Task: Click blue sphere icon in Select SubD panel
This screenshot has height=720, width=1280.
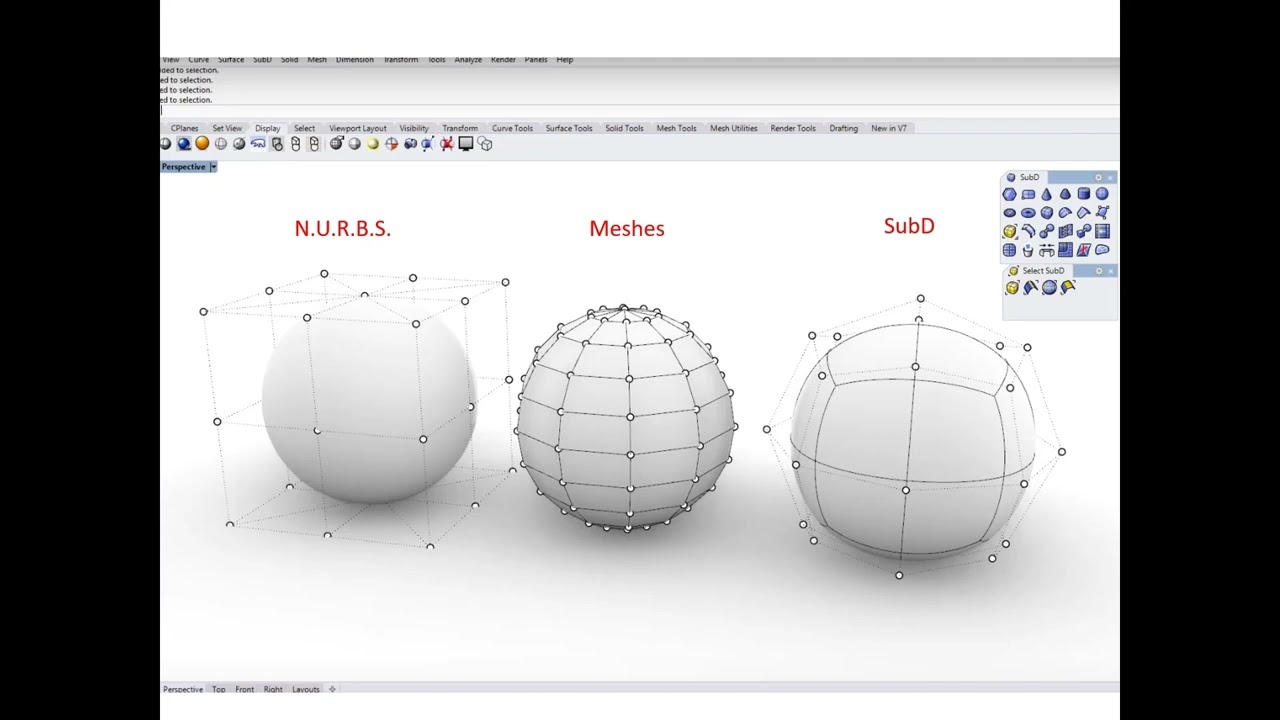Action: click(x=1049, y=288)
